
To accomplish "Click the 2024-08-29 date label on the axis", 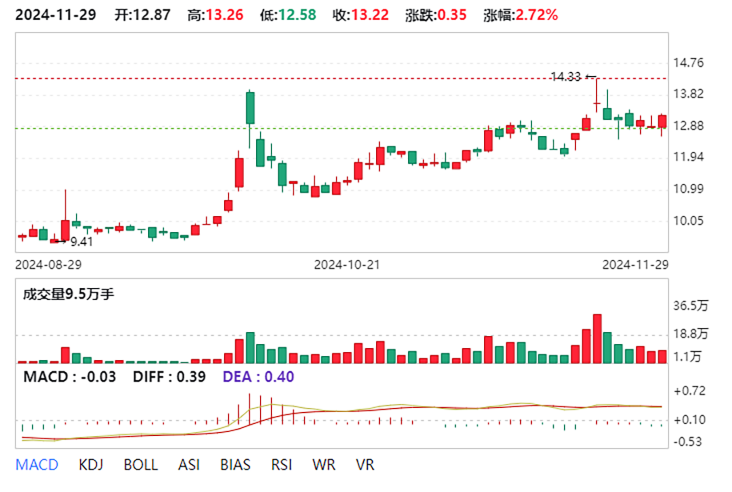I will (47, 264).
